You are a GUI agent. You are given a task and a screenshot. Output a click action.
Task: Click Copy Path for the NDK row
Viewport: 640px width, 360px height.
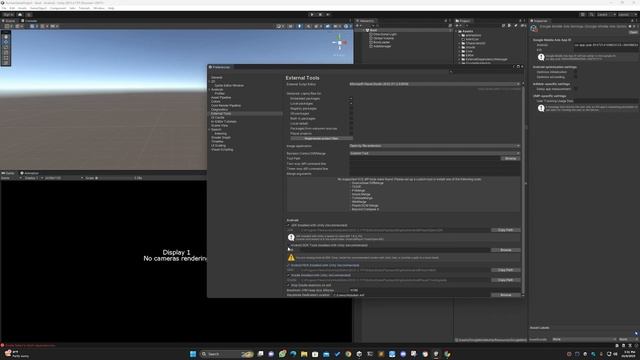click(505, 270)
